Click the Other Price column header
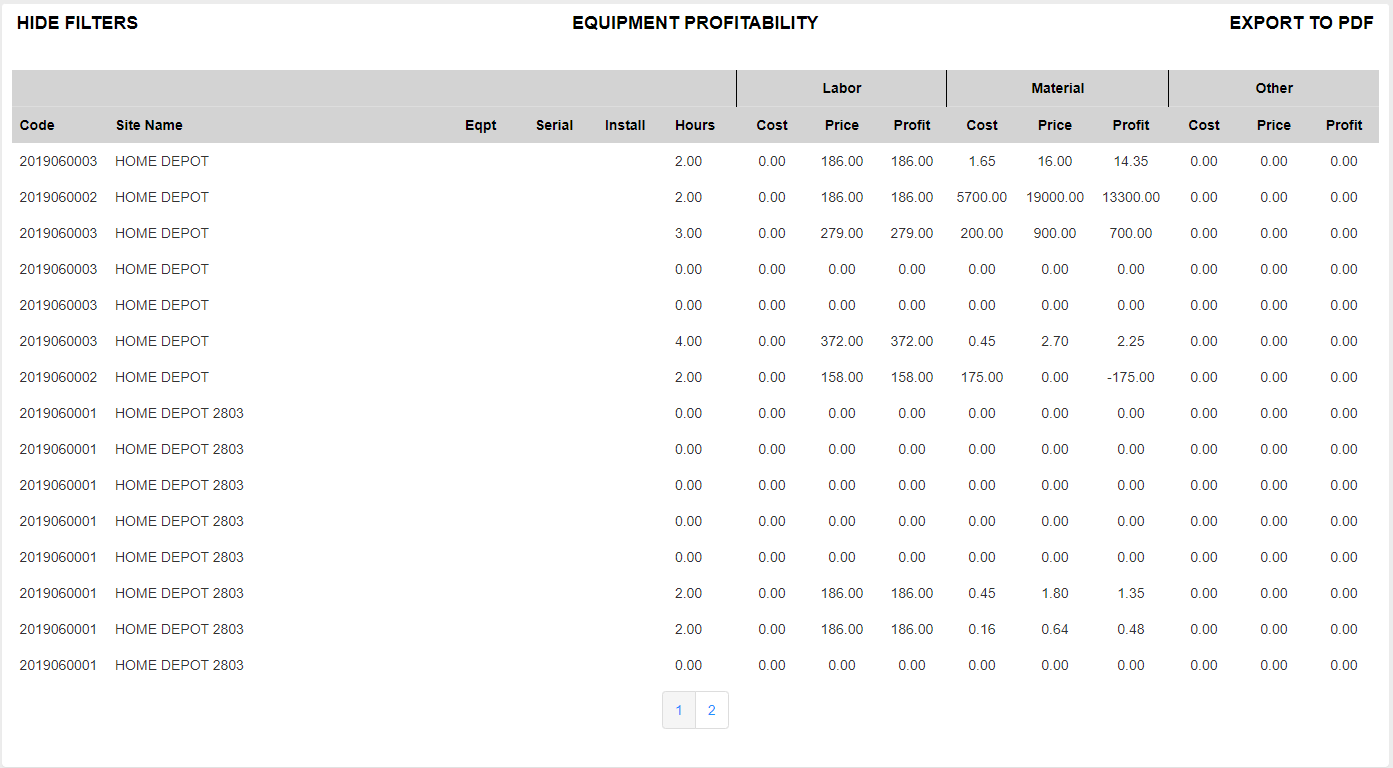Image resolution: width=1393 pixels, height=768 pixels. 1274,125
